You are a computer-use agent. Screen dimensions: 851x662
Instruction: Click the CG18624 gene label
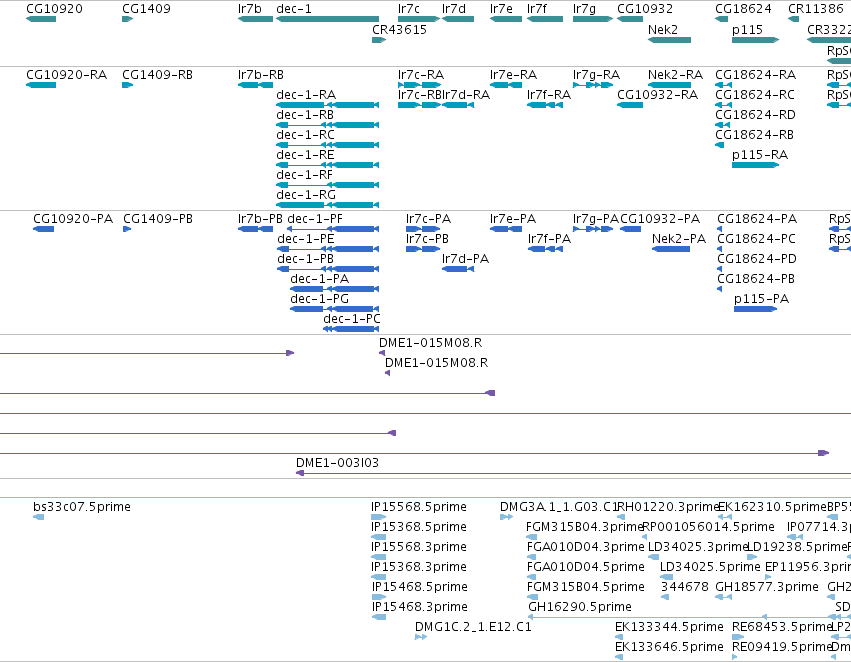tap(743, 9)
